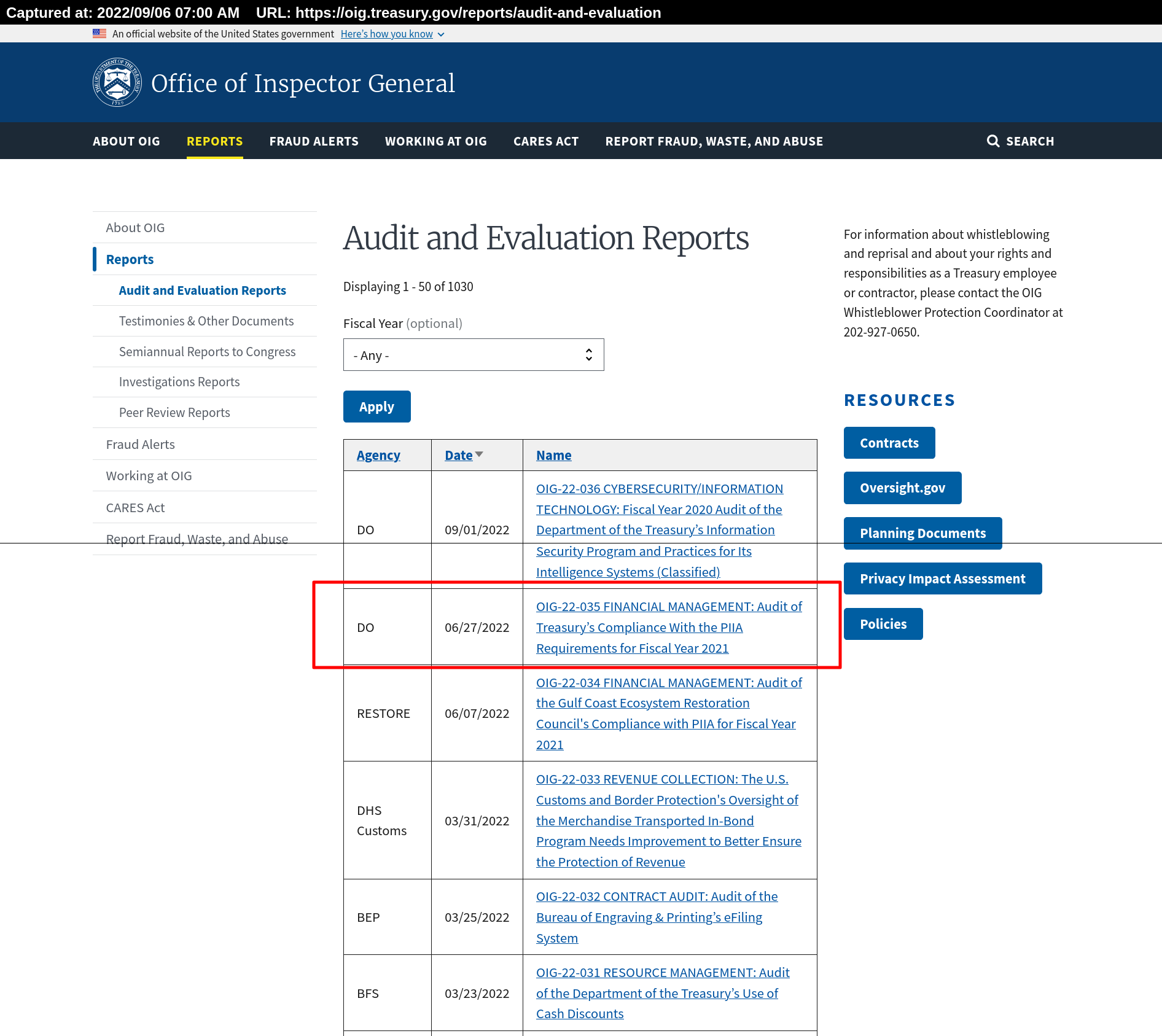The image size is (1162, 1036).
Task: Open ABOUT OIG in the nav bar
Action: tap(127, 141)
